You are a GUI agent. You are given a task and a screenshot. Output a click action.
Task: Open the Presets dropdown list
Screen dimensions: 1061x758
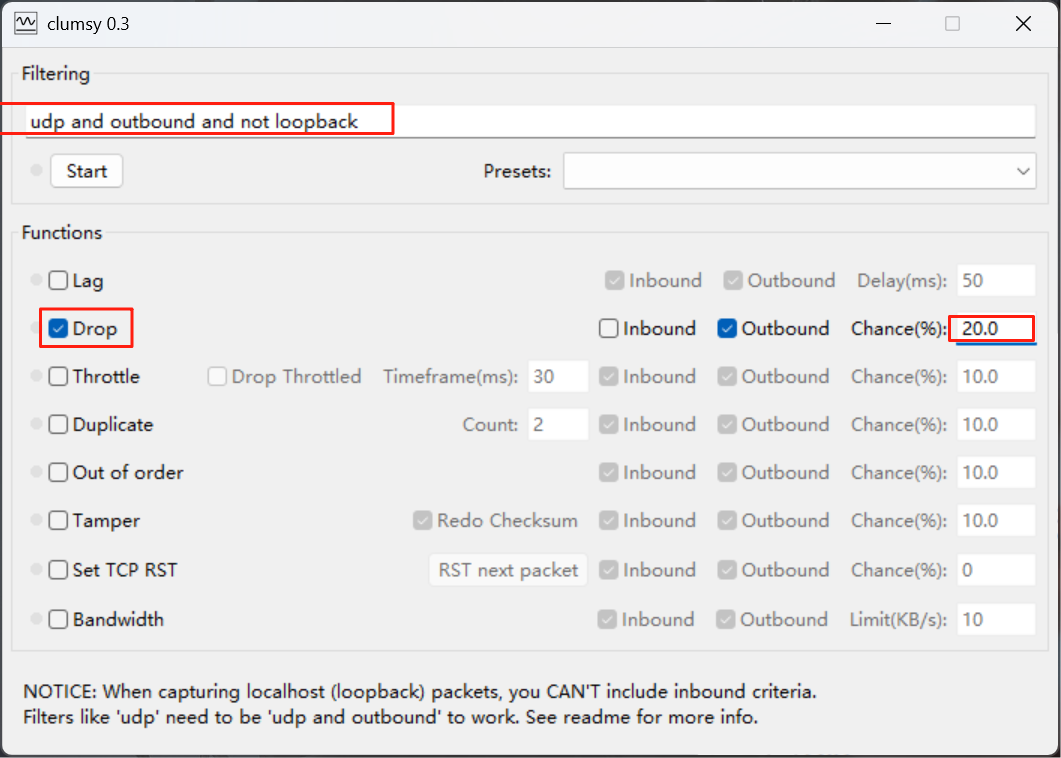pyautogui.click(x=800, y=171)
